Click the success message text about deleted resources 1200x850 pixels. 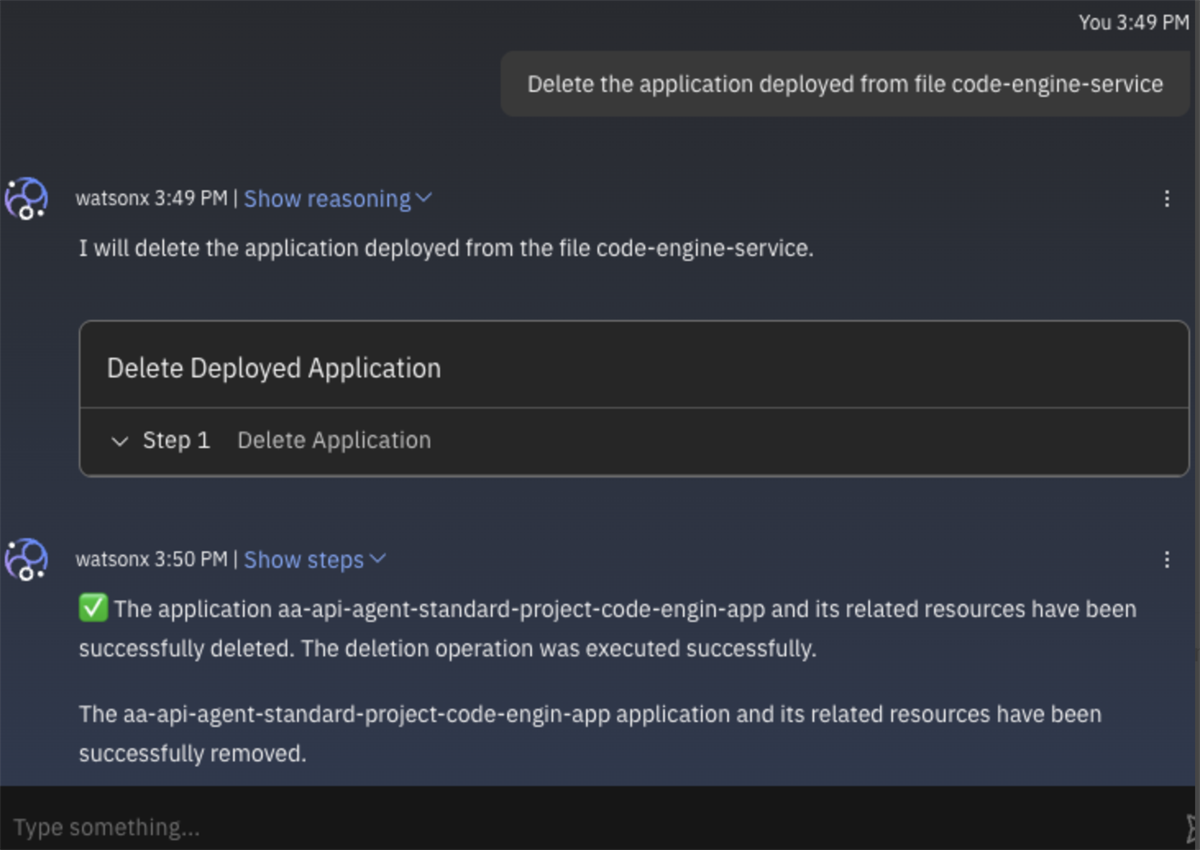click(600, 630)
